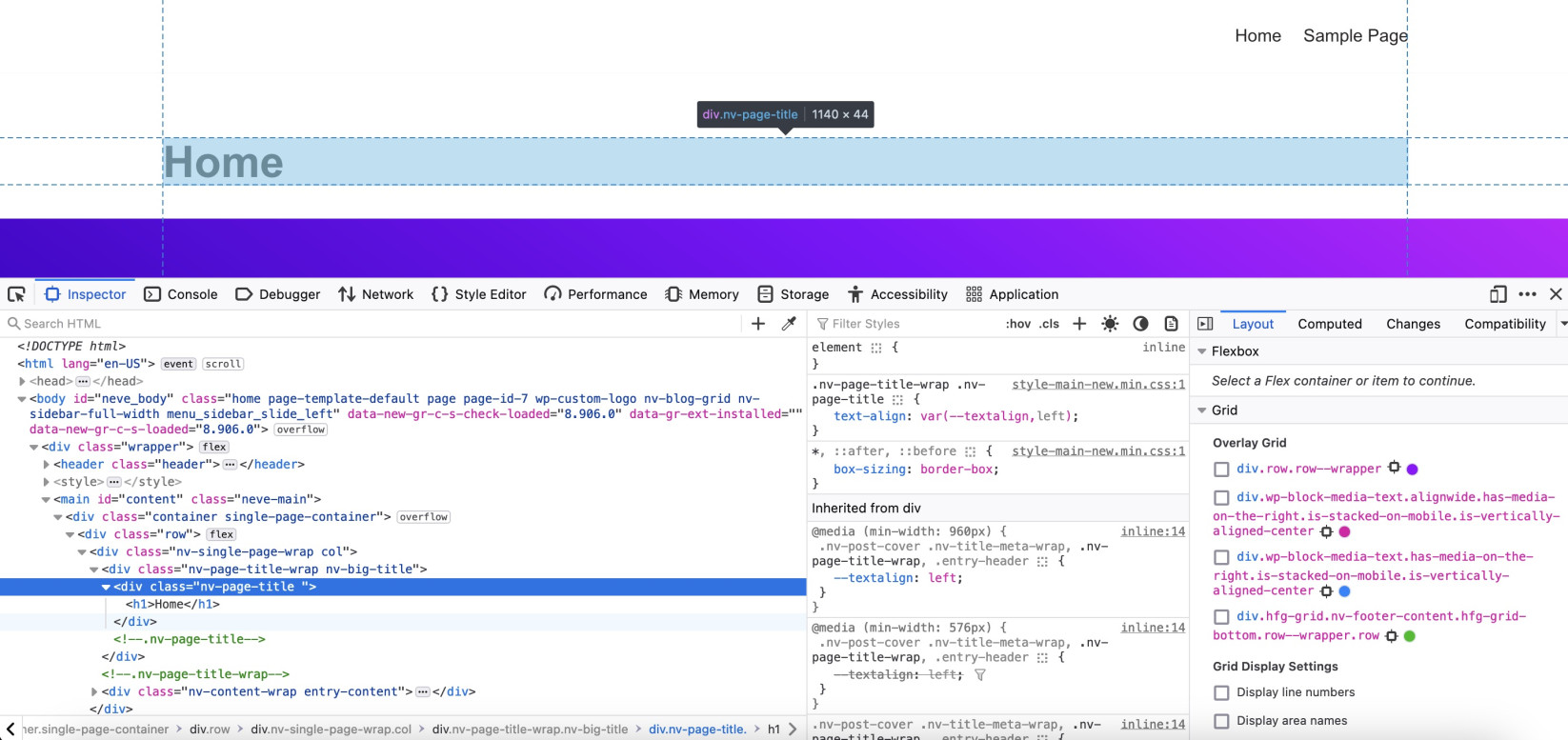Click the overflow badge on the container div

[x=423, y=517]
